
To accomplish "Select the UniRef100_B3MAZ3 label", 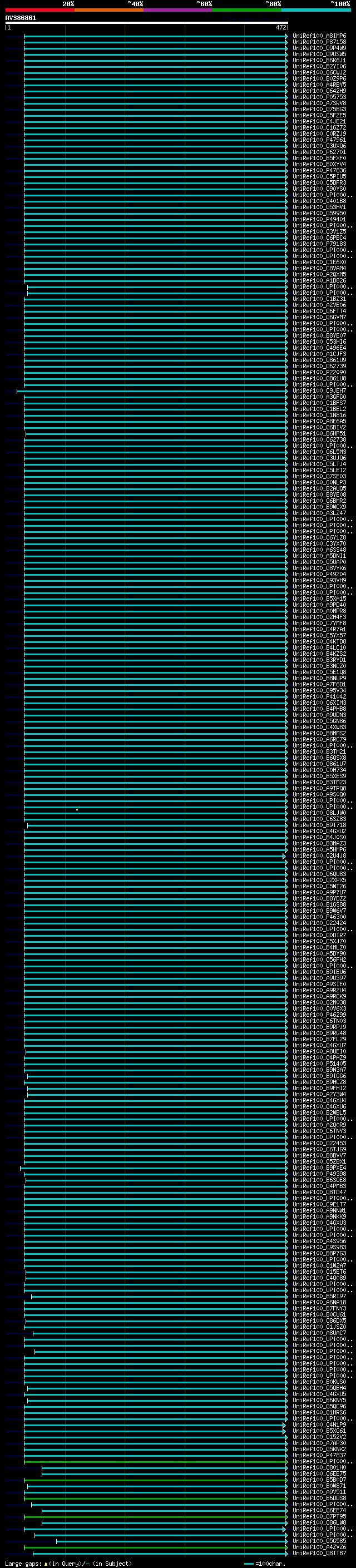I will point(319,844).
